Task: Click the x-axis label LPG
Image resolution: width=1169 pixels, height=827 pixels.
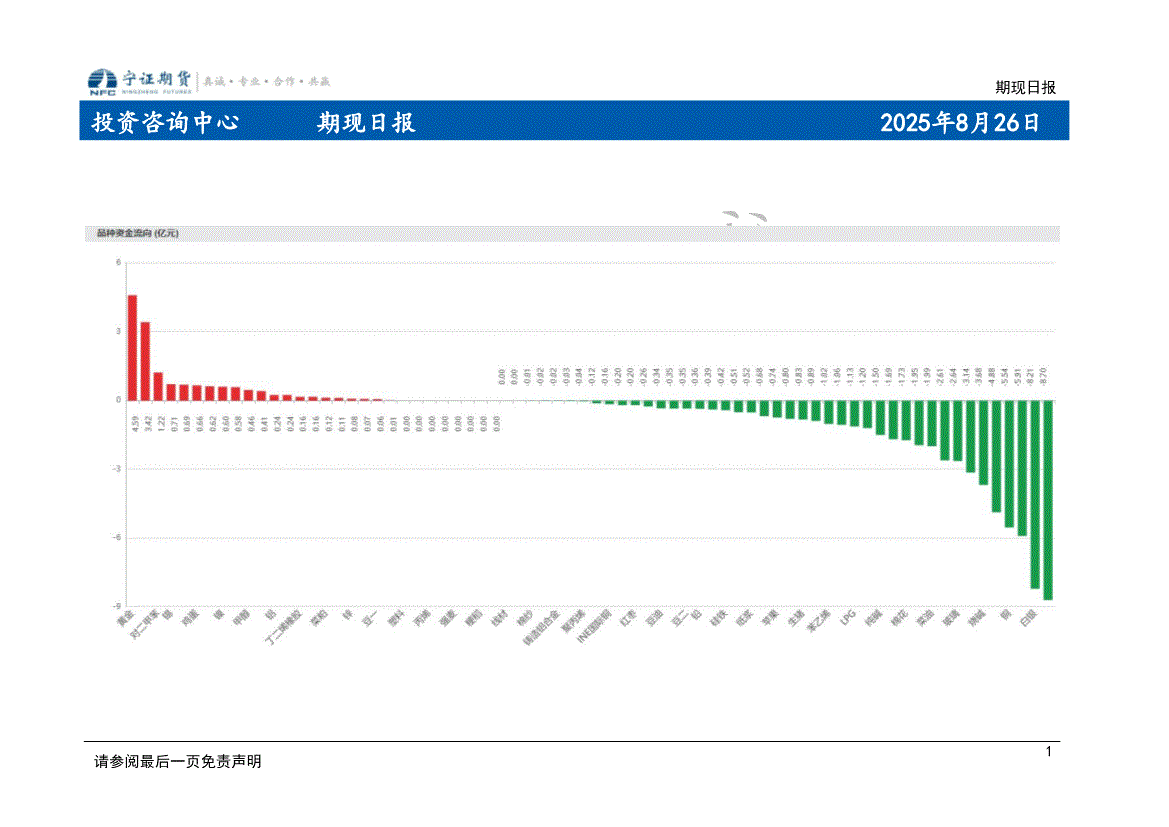Action: click(848, 617)
